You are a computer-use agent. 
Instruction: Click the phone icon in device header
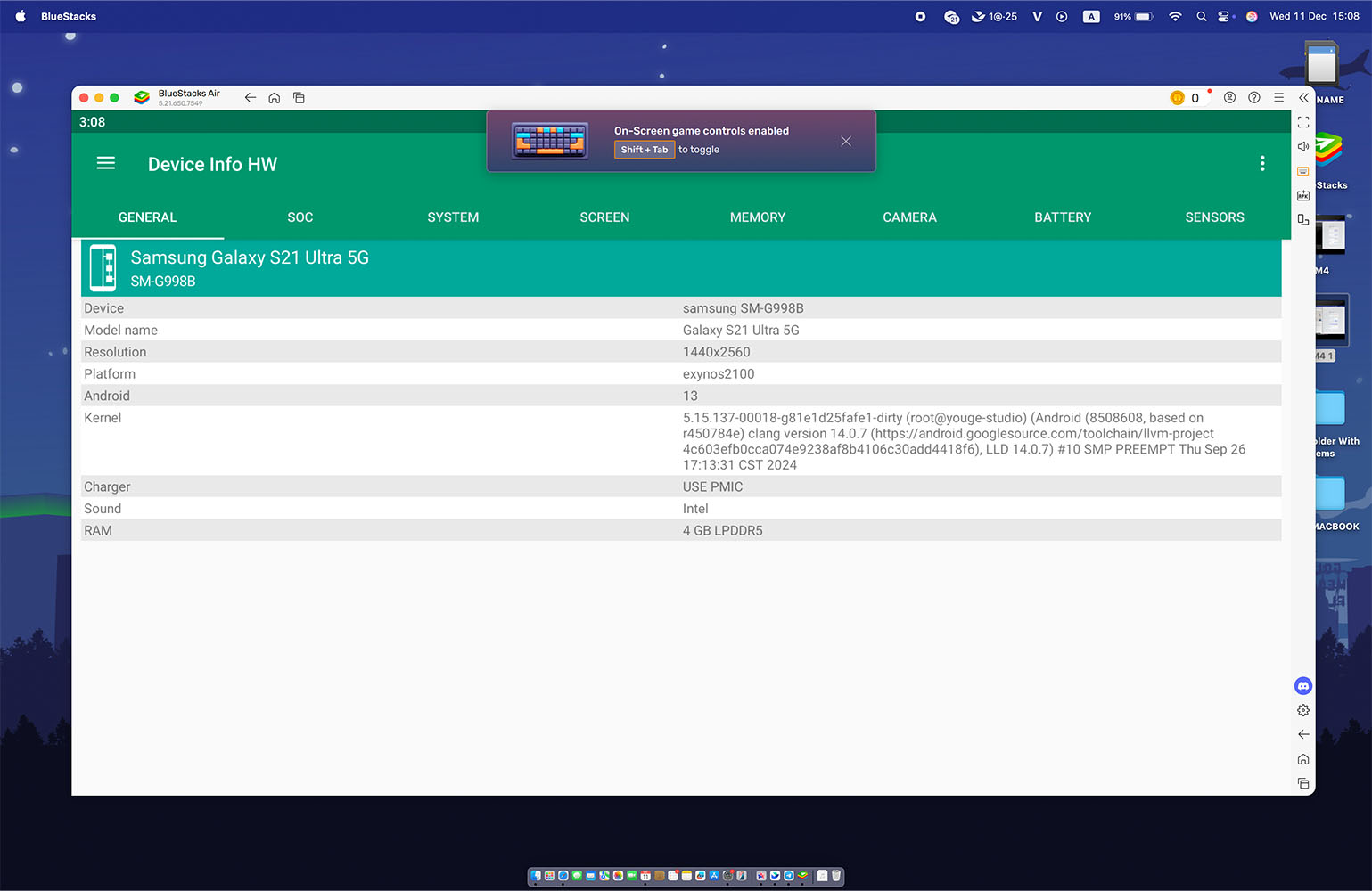[103, 267]
